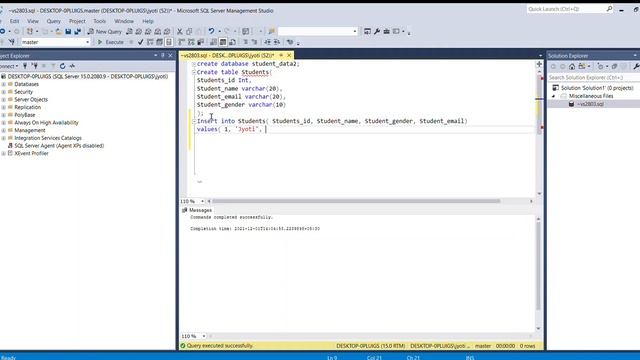Click the Toolbox icon in main toolbar
The height and width of the screenshot is (360, 640).
387,31
